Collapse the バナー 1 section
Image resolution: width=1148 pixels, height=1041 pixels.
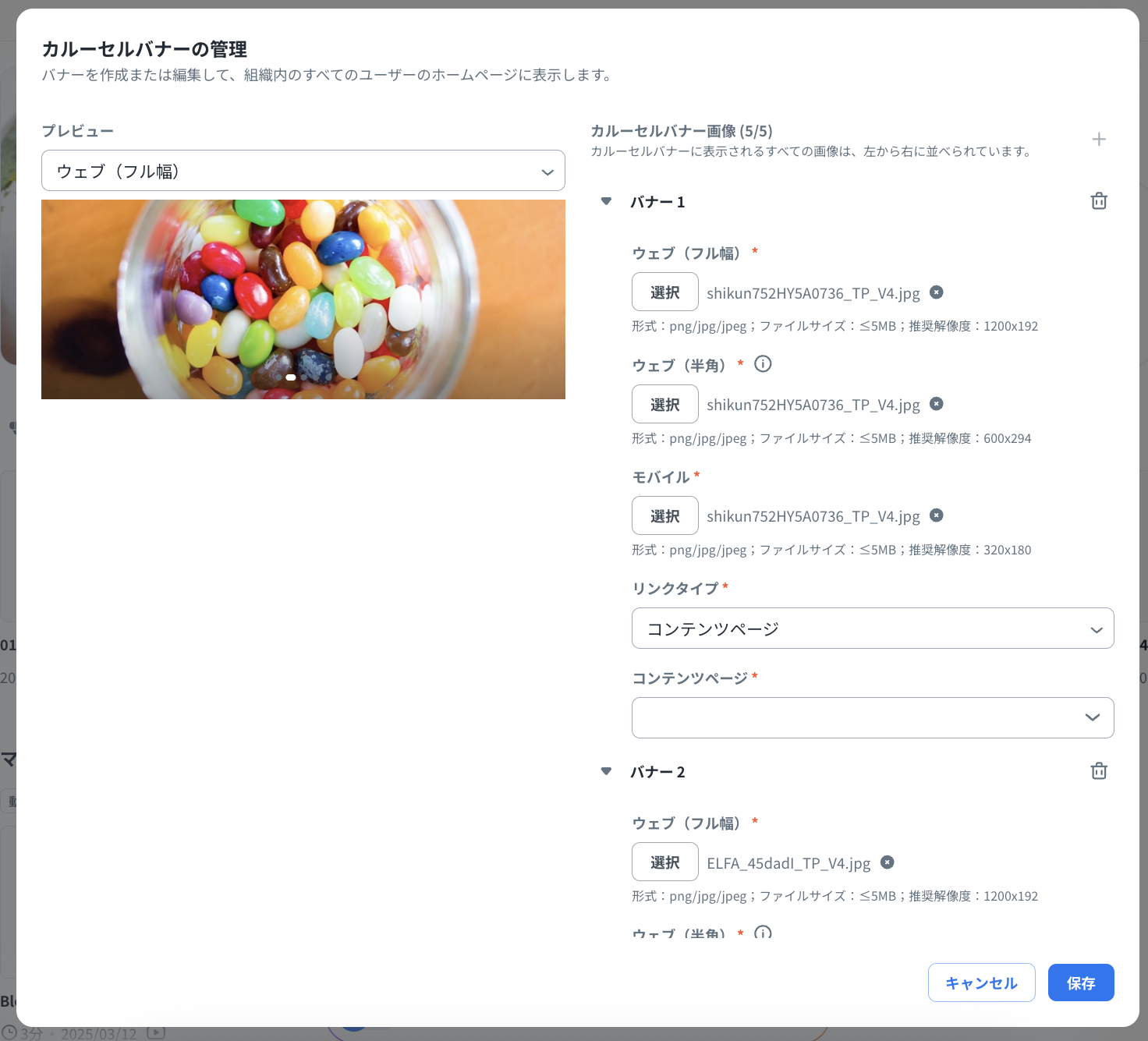pos(607,201)
